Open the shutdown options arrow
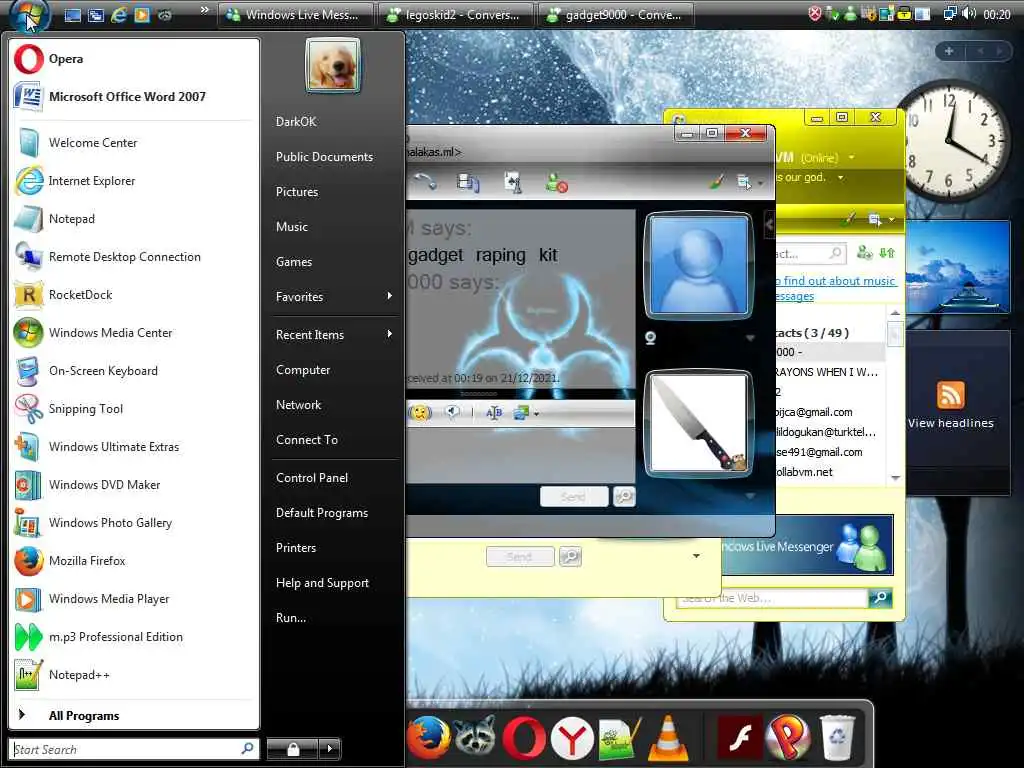Screen dimensions: 1024x768 [330, 748]
